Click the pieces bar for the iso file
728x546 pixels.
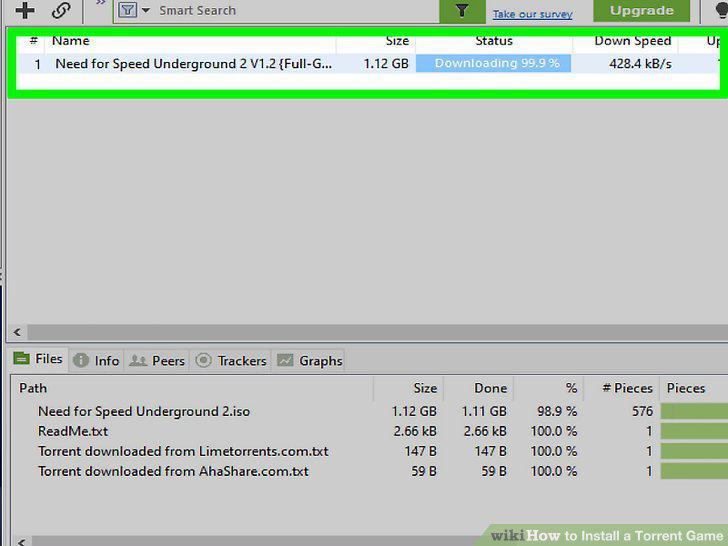coord(694,411)
